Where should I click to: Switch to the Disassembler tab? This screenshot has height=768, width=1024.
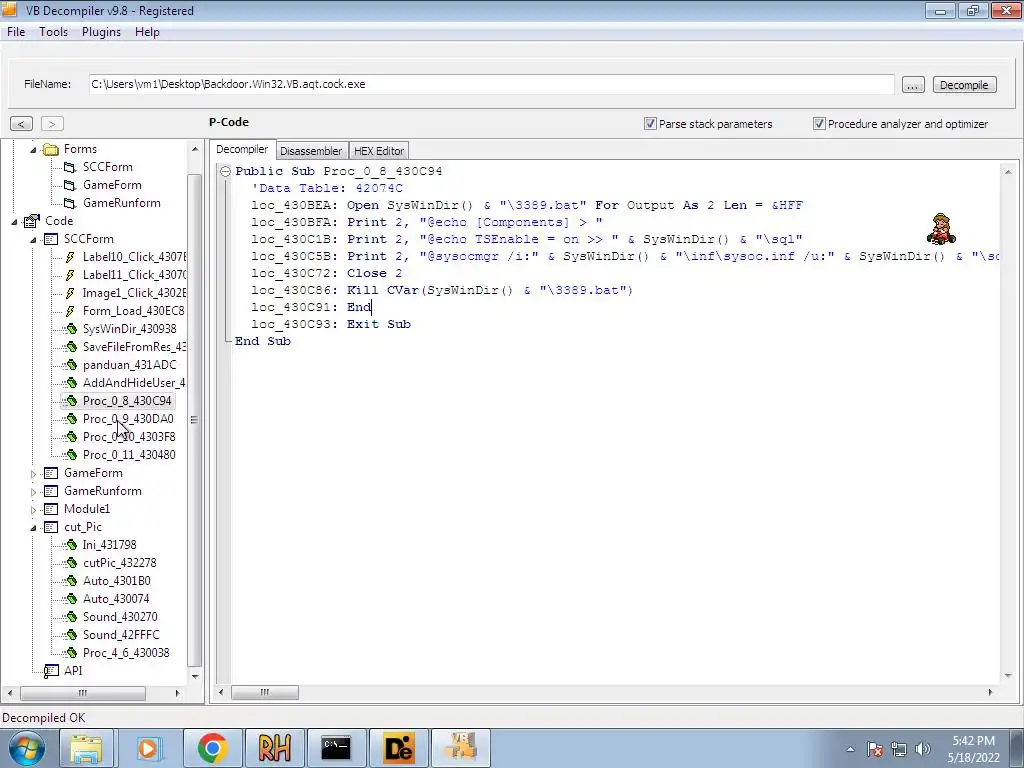point(311,151)
